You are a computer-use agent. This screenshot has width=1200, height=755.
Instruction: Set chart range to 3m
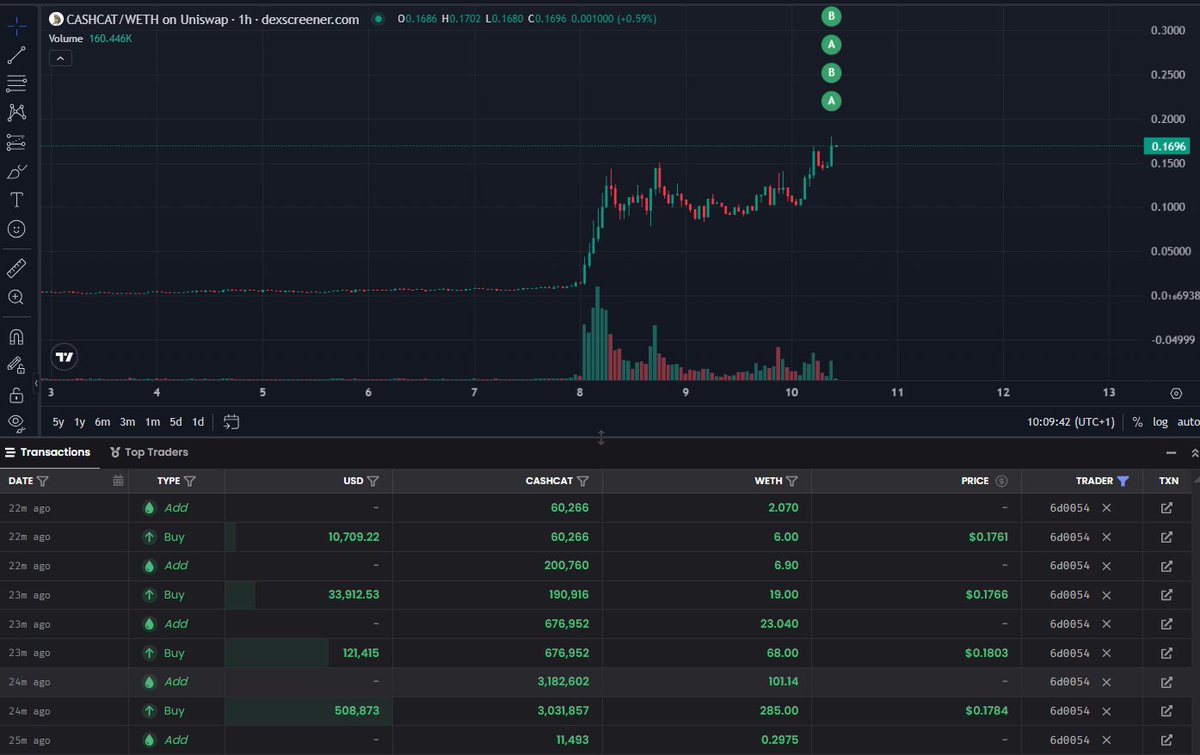pos(128,422)
